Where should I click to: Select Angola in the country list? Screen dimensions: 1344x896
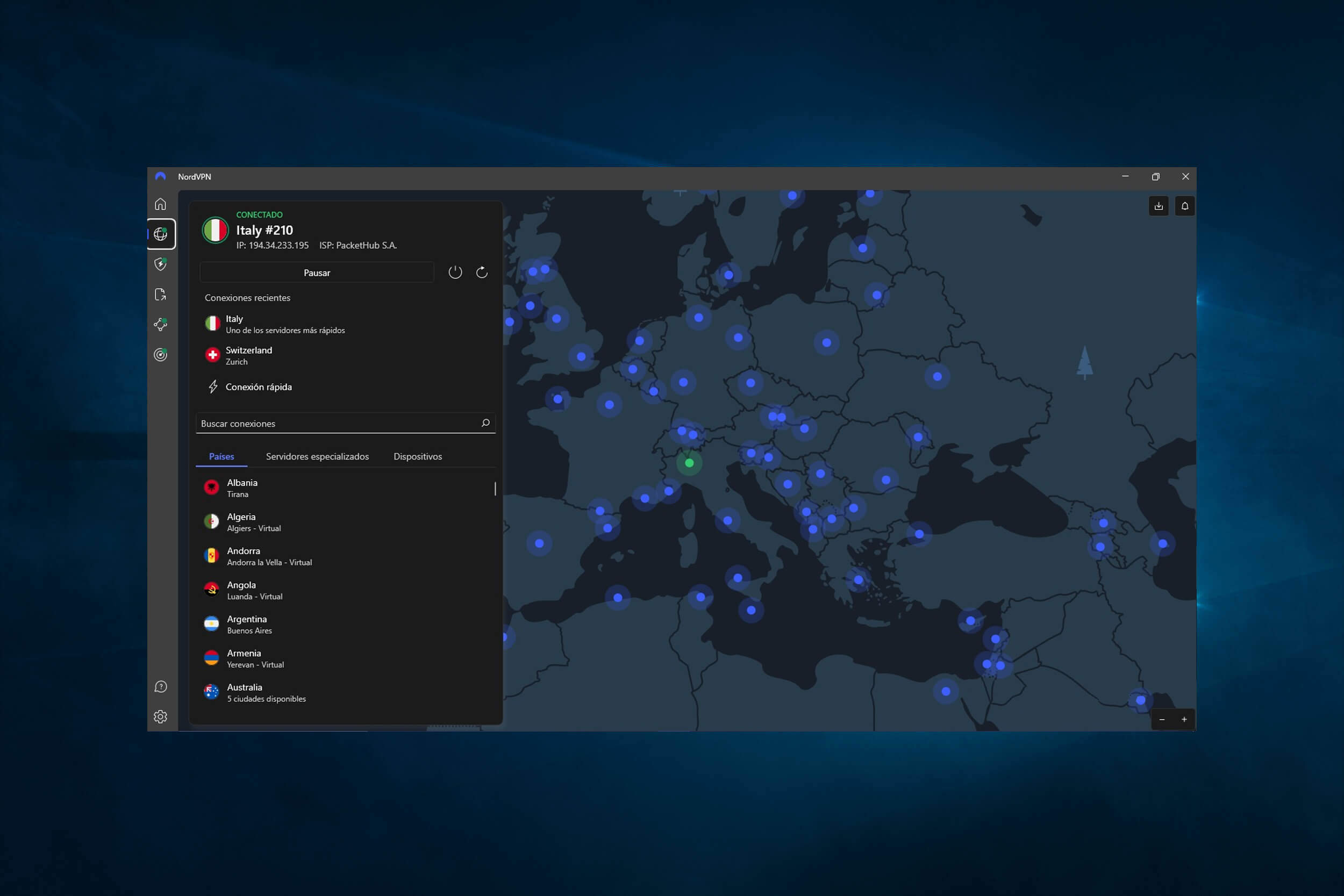[346, 590]
